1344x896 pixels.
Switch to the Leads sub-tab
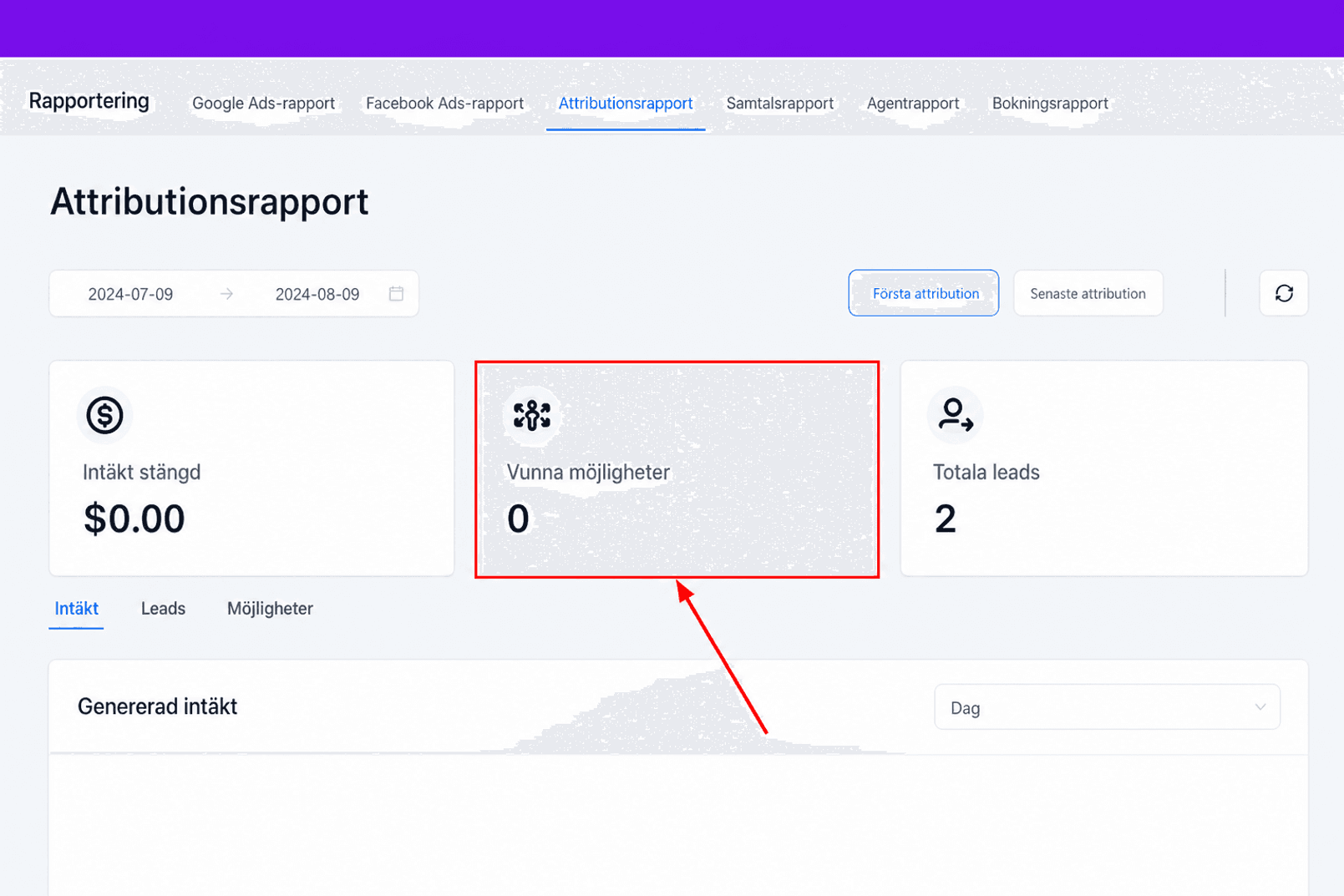click(x=163, y=609)
